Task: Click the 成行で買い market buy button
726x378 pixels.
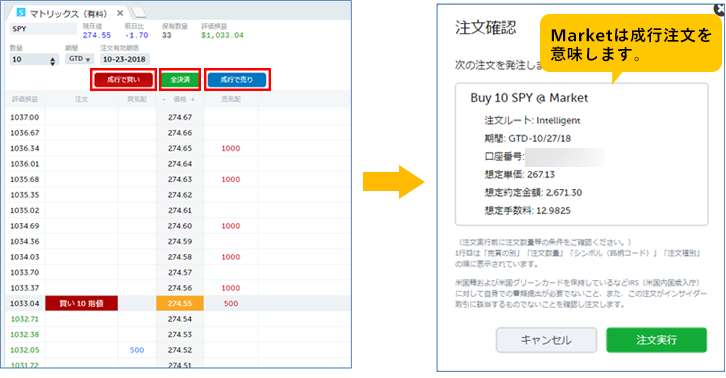Action: click(123, 80)
